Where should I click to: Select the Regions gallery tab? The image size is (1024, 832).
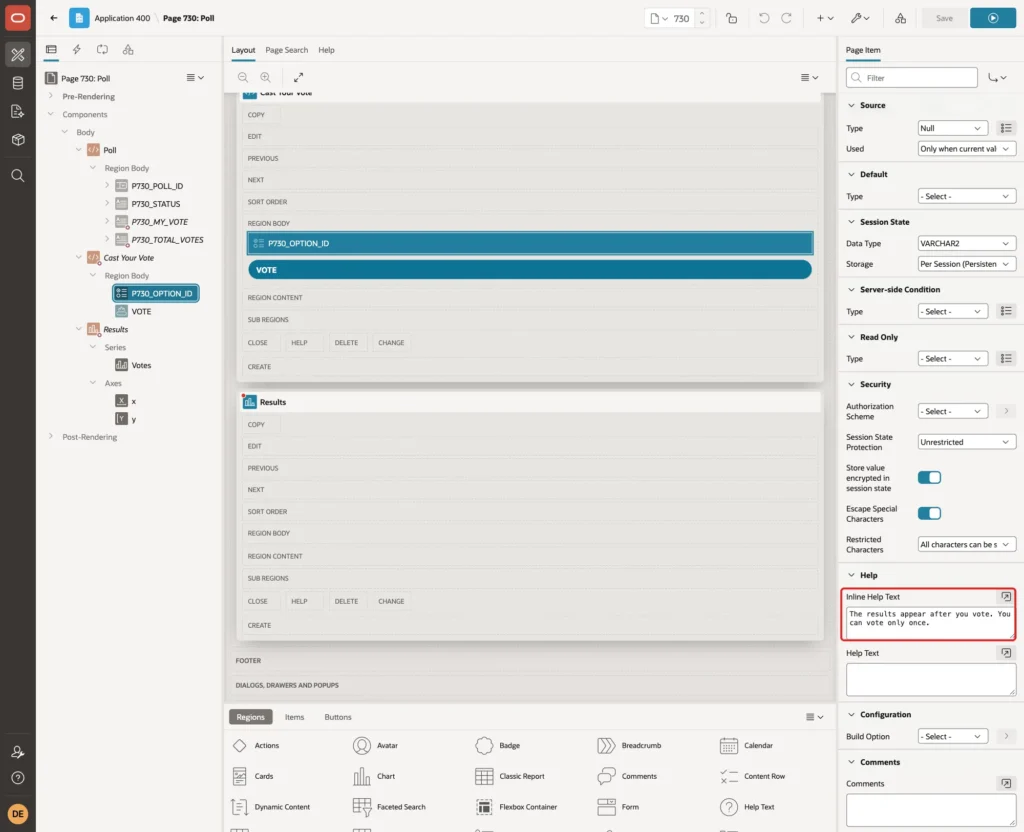[x=251, y=717]
